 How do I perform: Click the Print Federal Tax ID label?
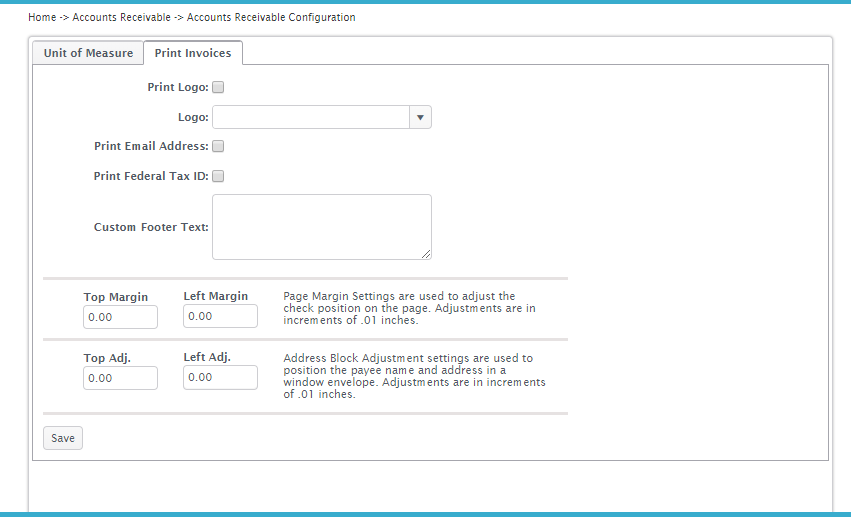click(151, 176)
